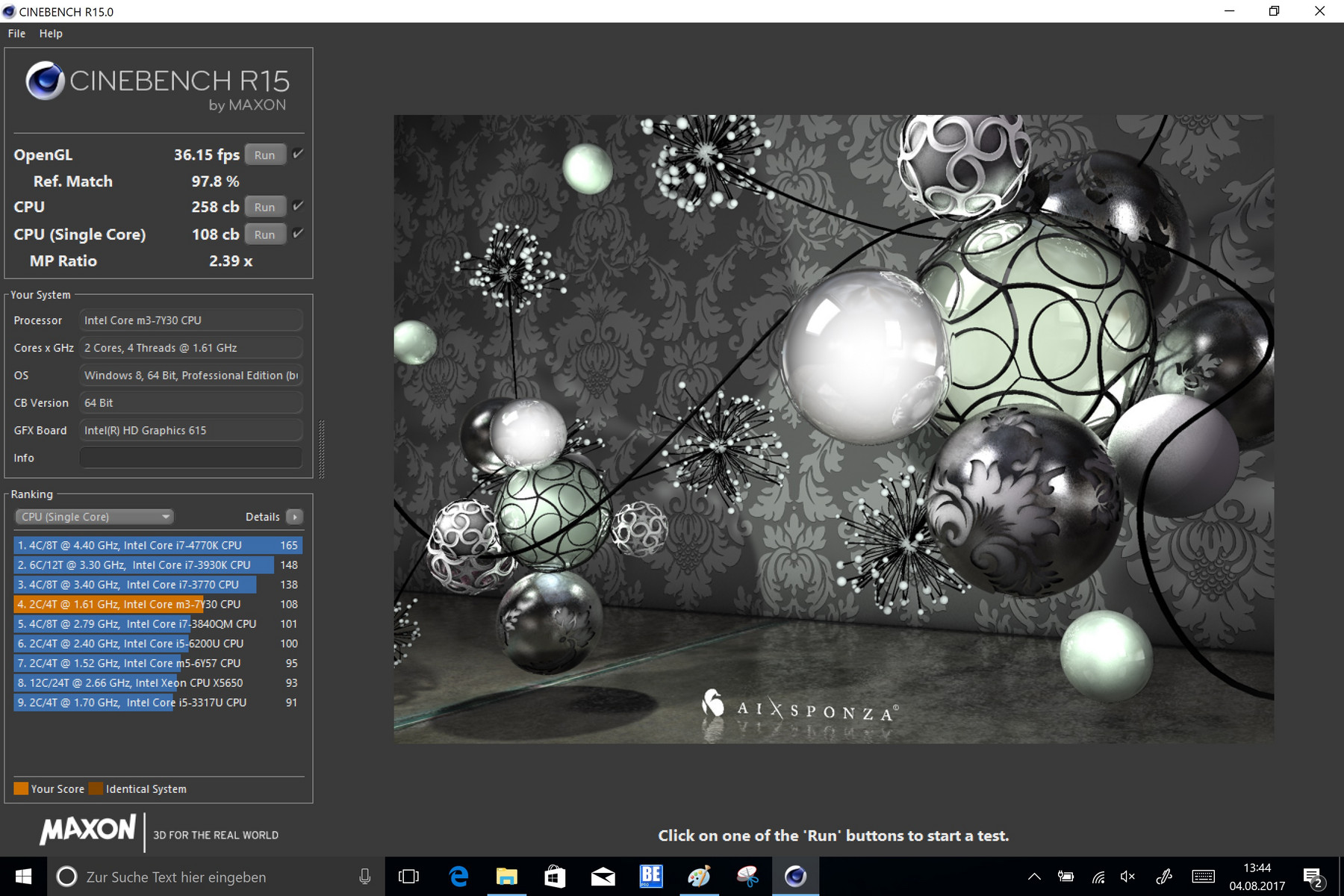Open the Snipping Tool in taskbar
Image resolution: width=1344 pixels, height=896 pixels.
coord(747,877)
